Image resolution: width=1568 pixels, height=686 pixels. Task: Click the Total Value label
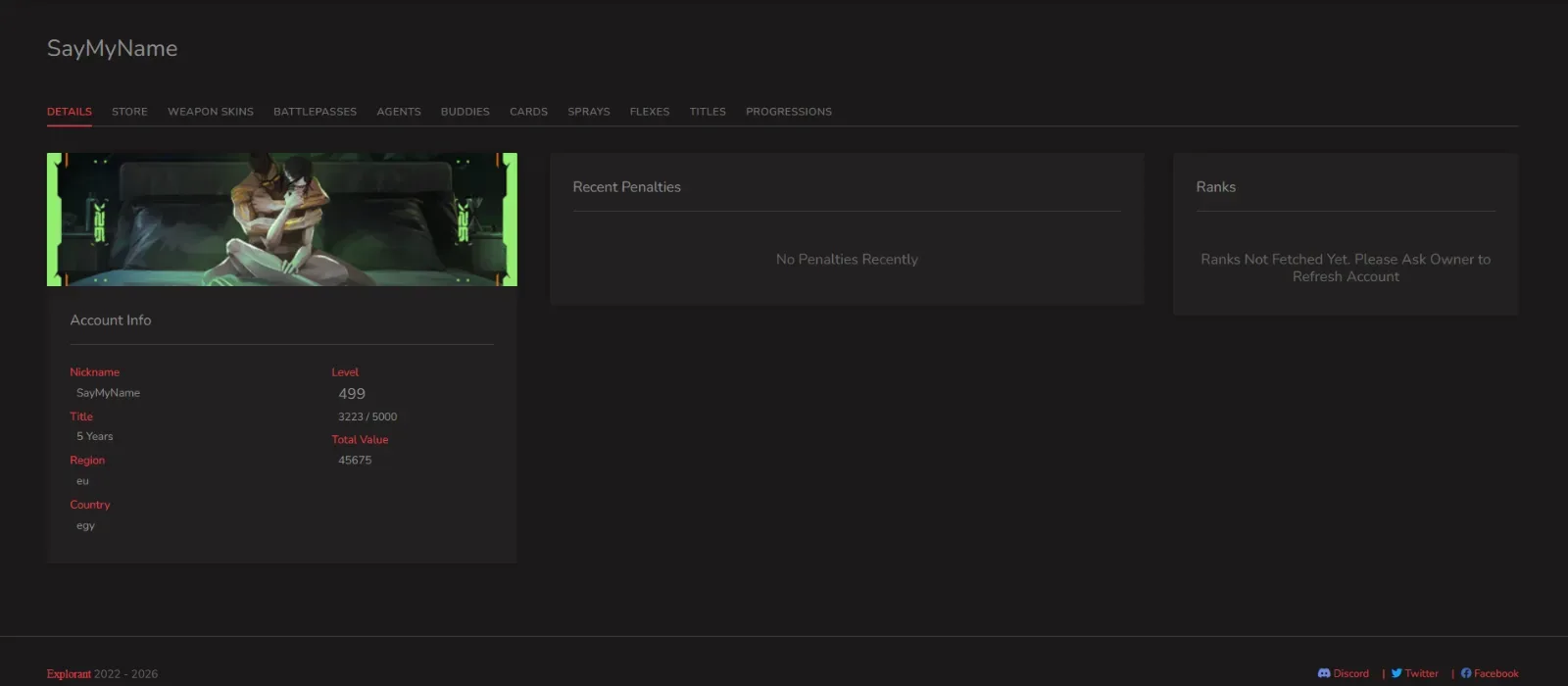coord(360,440)
